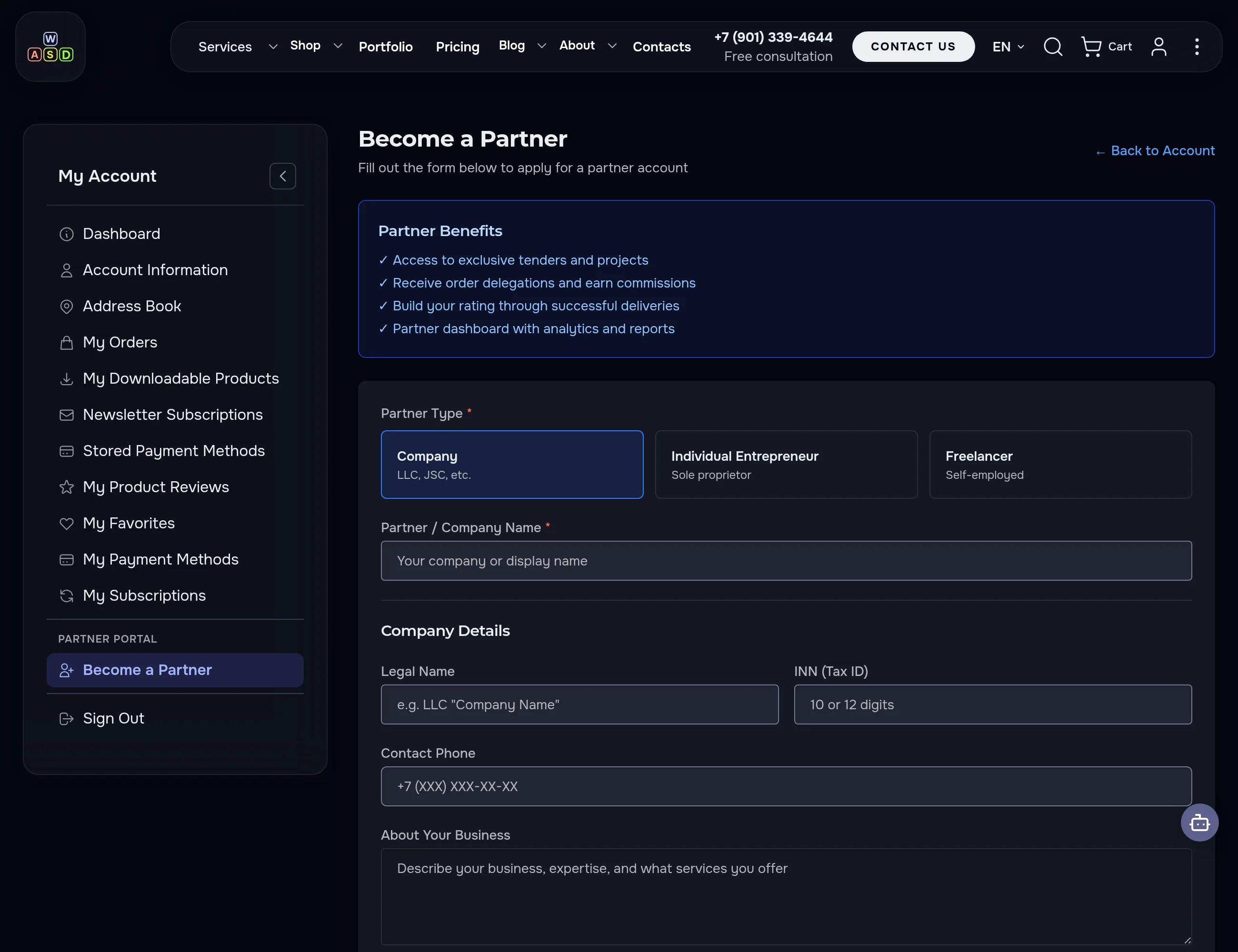Open the three-dot more options menu

[x=1197, y=47]
